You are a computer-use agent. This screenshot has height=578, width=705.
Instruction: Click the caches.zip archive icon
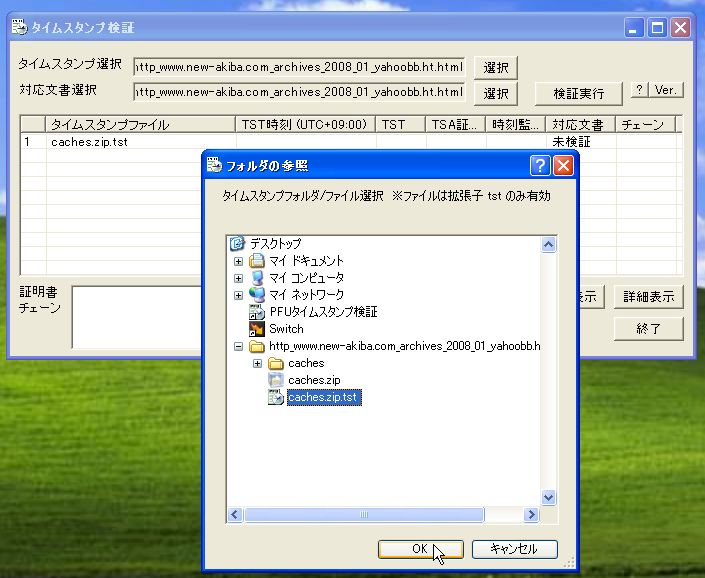pos(276,380)
